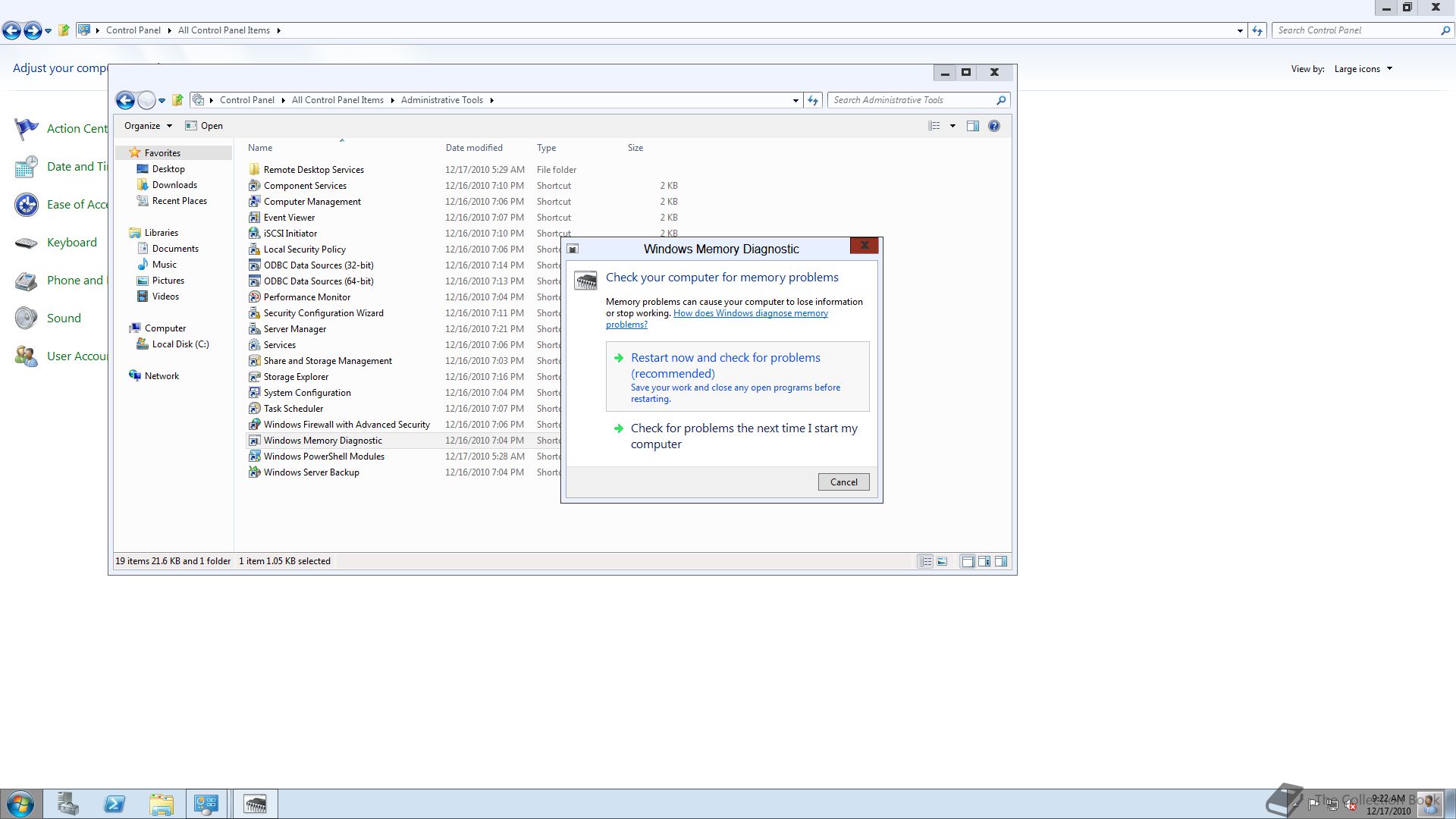Select Local Disk (C:) in navigation pane
The height and width of the screenshot is (819, 1456).
pyautogui.click(x=180, y=344)
